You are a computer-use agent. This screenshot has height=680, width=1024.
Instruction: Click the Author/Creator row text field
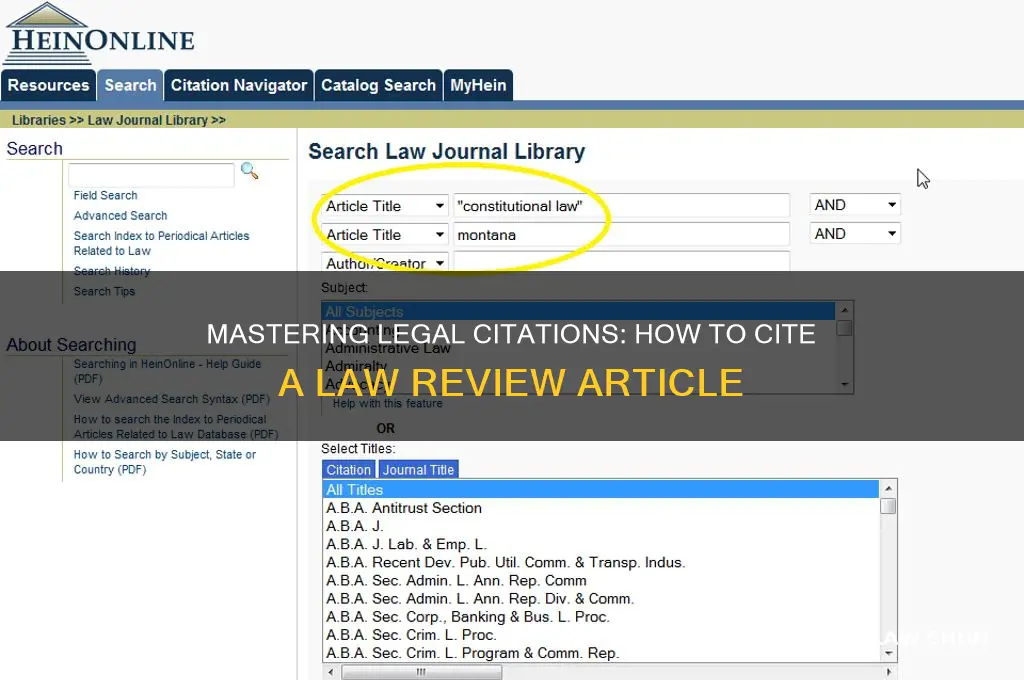[621, 262]
